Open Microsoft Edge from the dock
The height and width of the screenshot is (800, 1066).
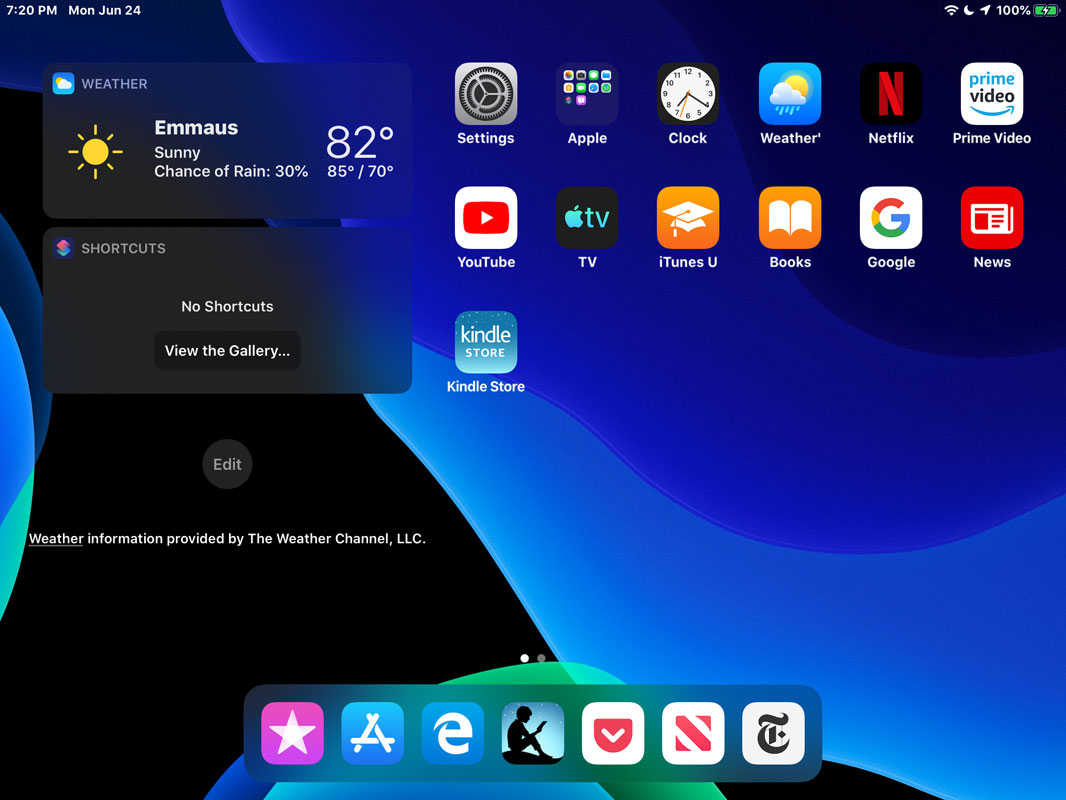point(453,733)
